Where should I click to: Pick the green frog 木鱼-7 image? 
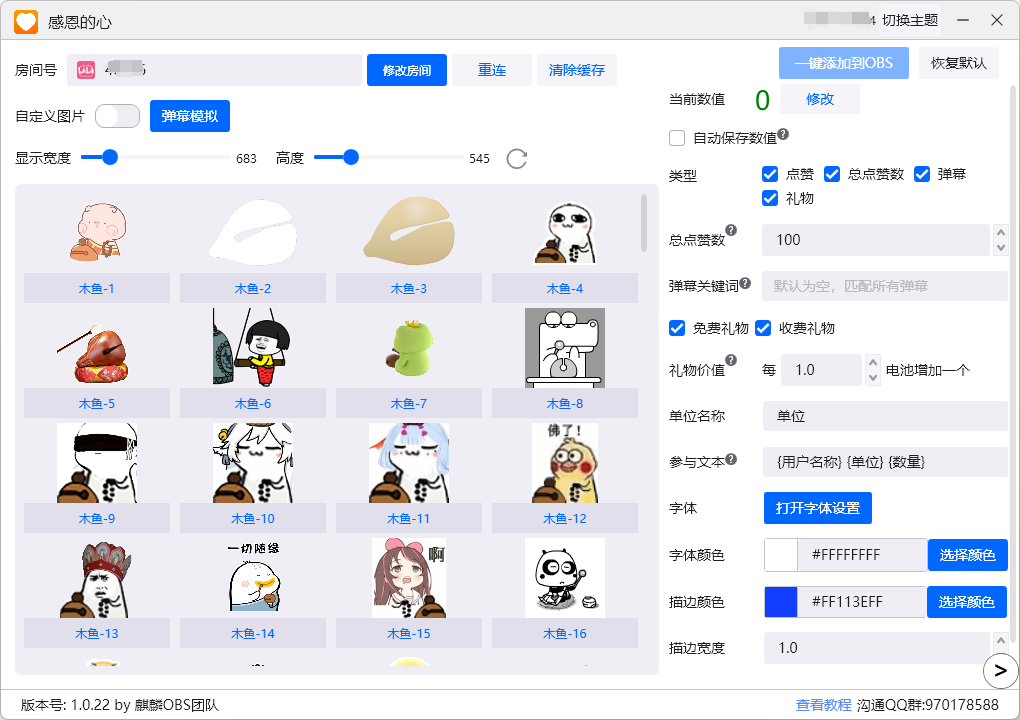point(409,348)
